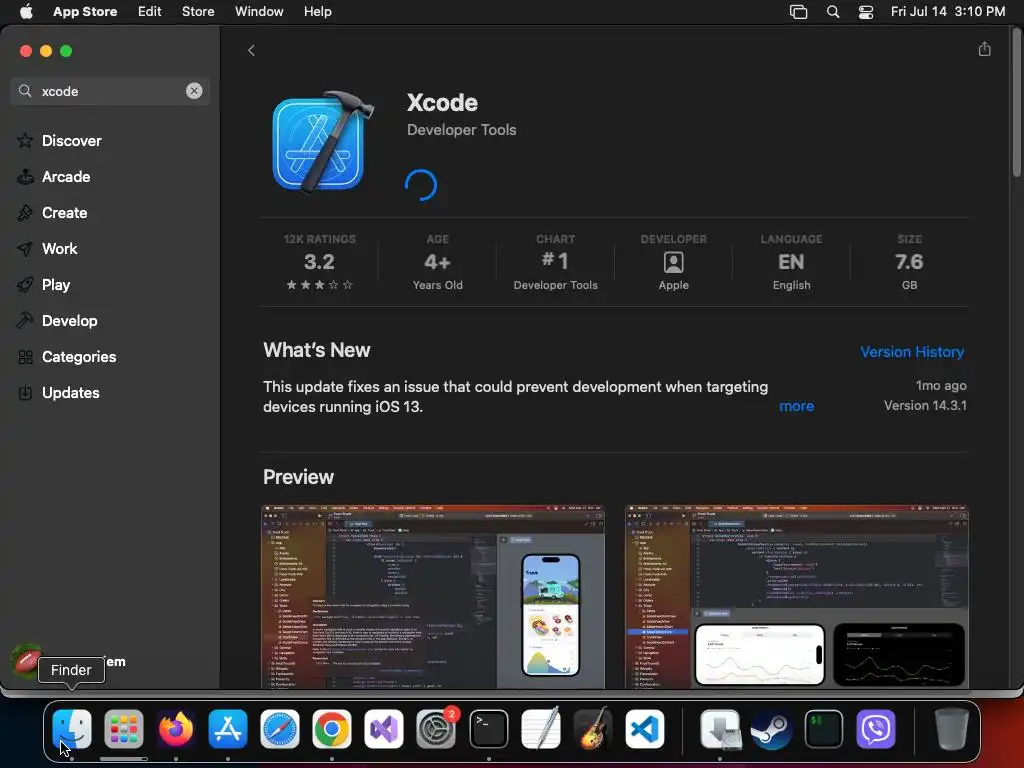The image size is (1024, 768).
Task: Click the 3.2 ratings score
Action: pyautogui.click(x=319, y=262)
